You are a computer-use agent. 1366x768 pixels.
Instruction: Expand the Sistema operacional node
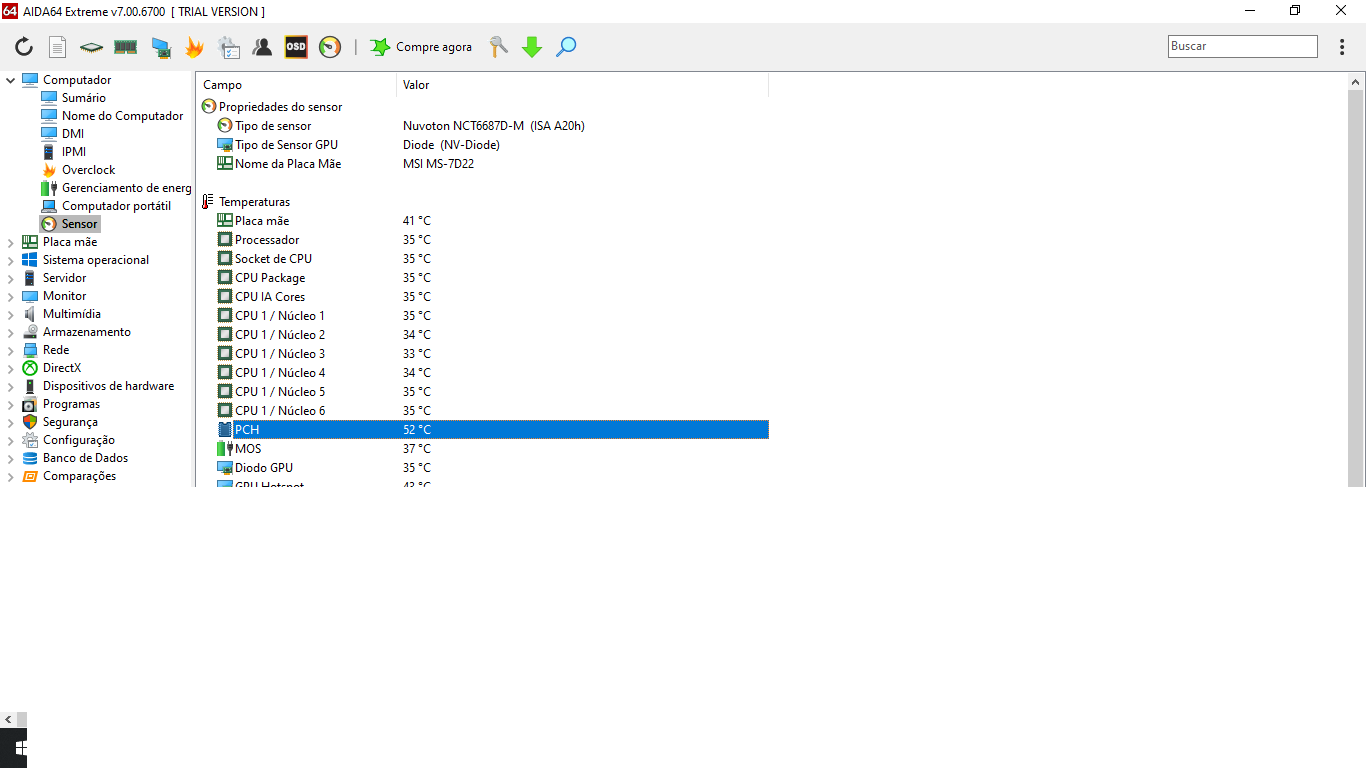pos(11,260)
